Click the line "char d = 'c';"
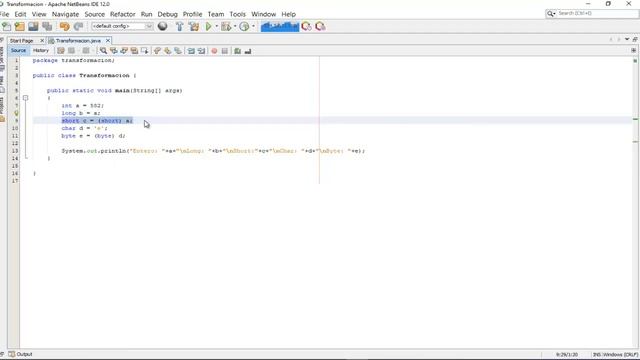640x360 pixels. point(84,128)
